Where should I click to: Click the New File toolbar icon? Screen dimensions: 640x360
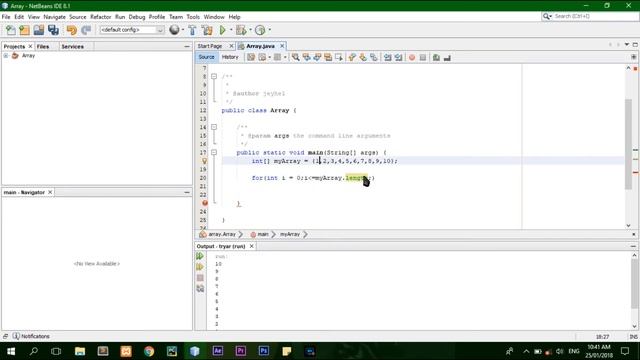11,30
